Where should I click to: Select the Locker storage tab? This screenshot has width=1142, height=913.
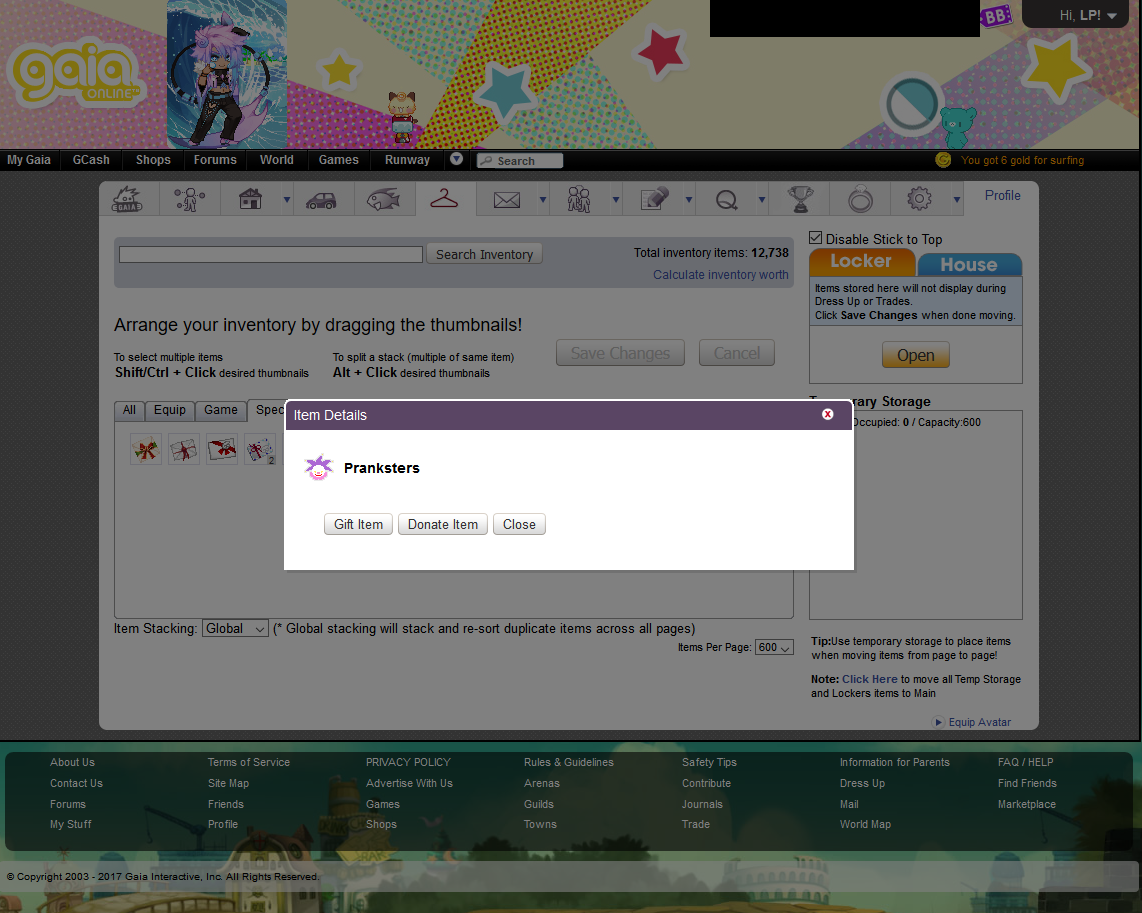862,261
